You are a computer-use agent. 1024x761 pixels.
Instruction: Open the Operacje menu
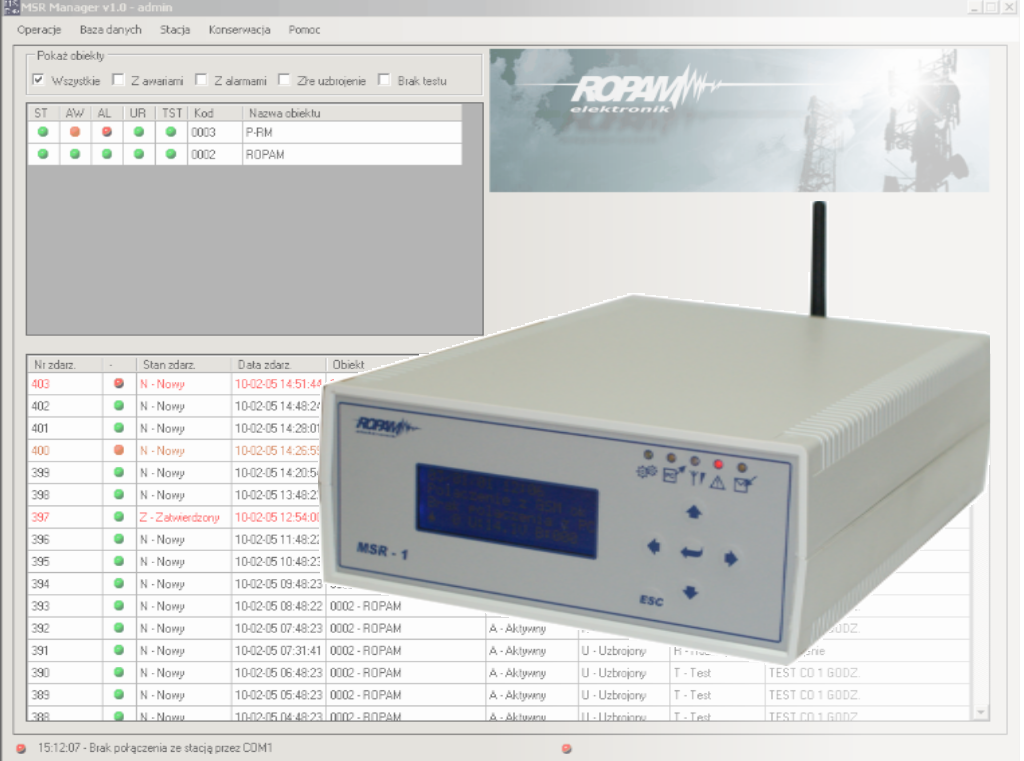pyautogui.click(x=39, y=30)
